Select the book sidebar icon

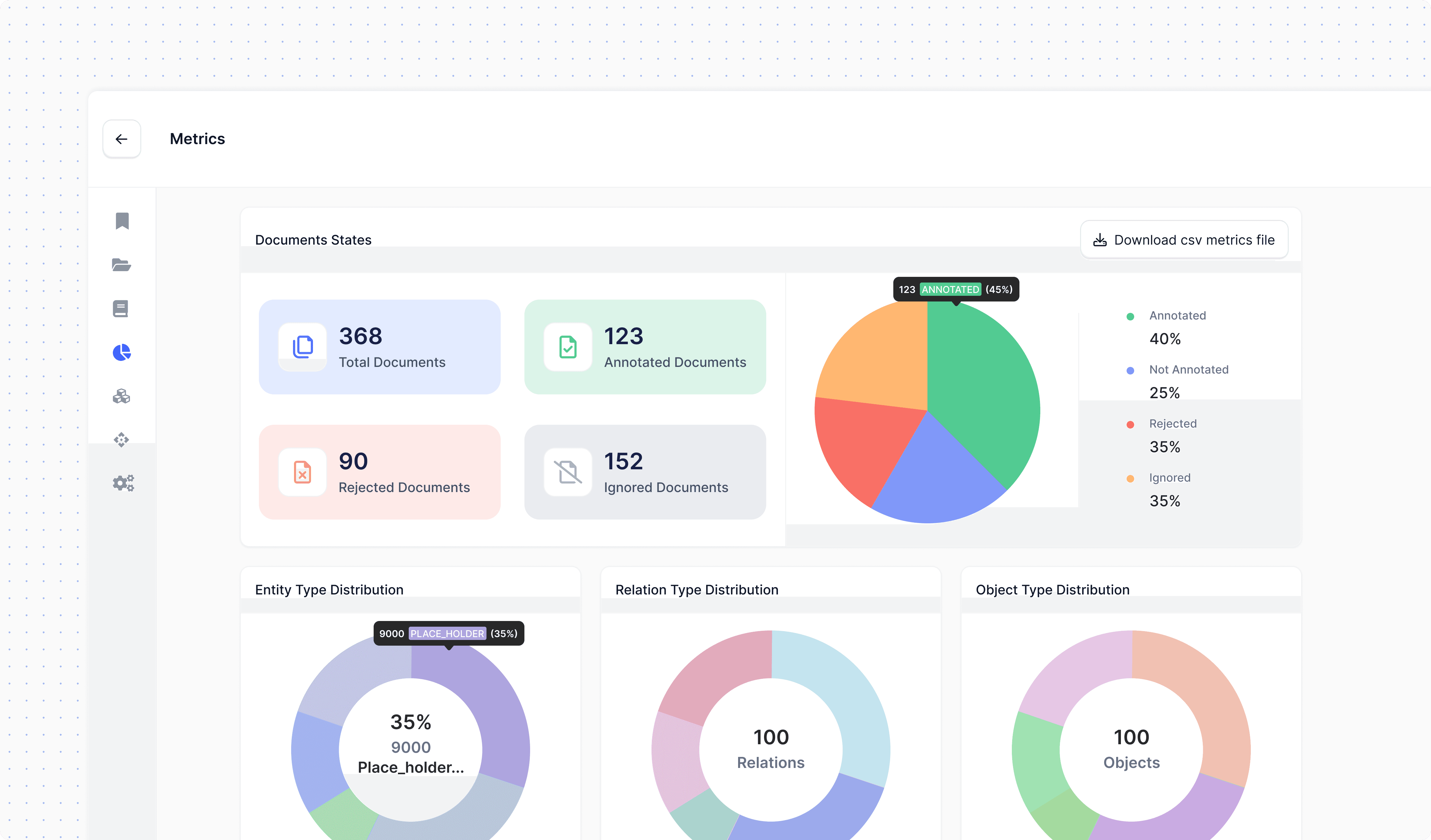tap(121, 309)
